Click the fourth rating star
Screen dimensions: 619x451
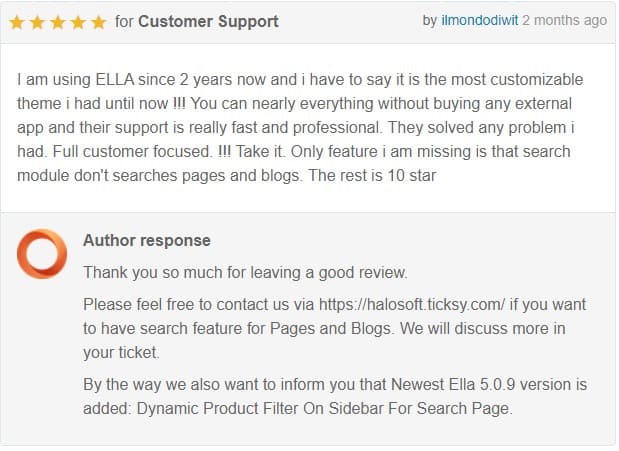click(78, 23)
